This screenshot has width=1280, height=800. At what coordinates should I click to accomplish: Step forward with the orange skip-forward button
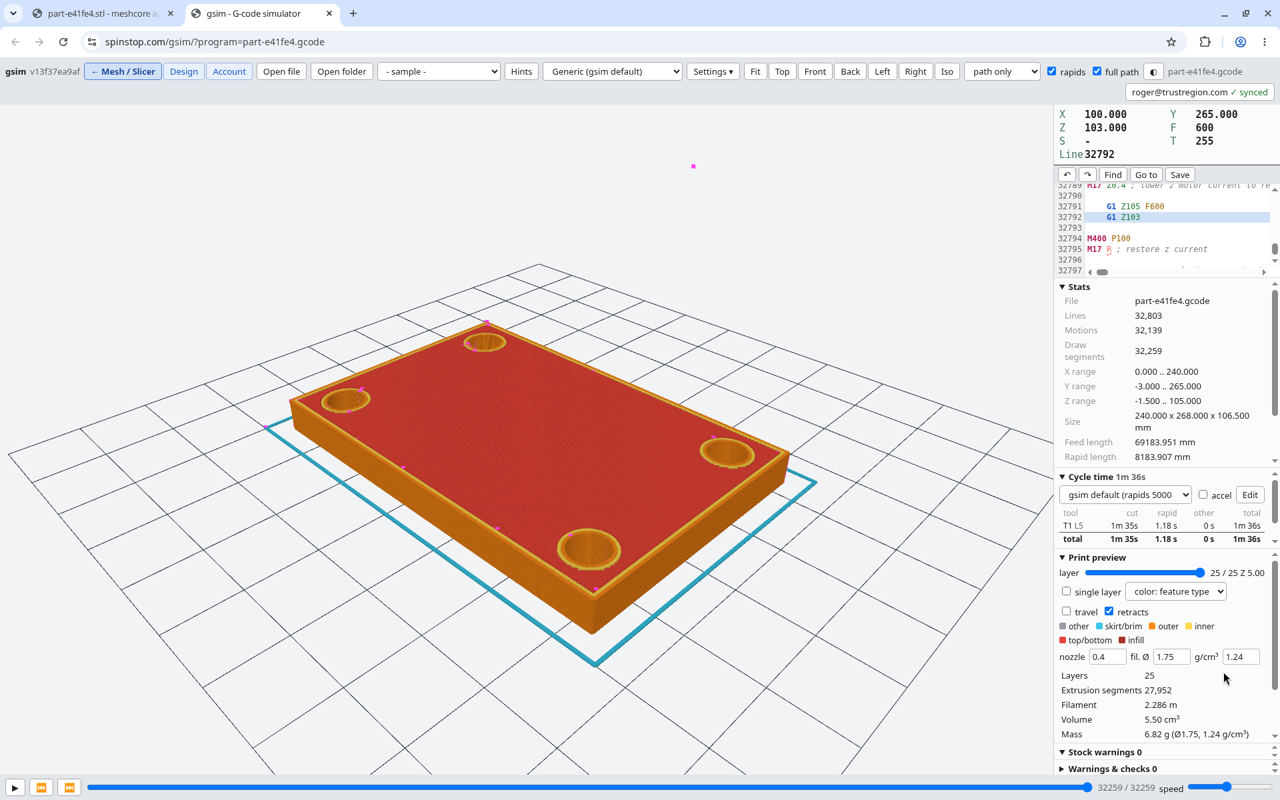pos(69,788)
